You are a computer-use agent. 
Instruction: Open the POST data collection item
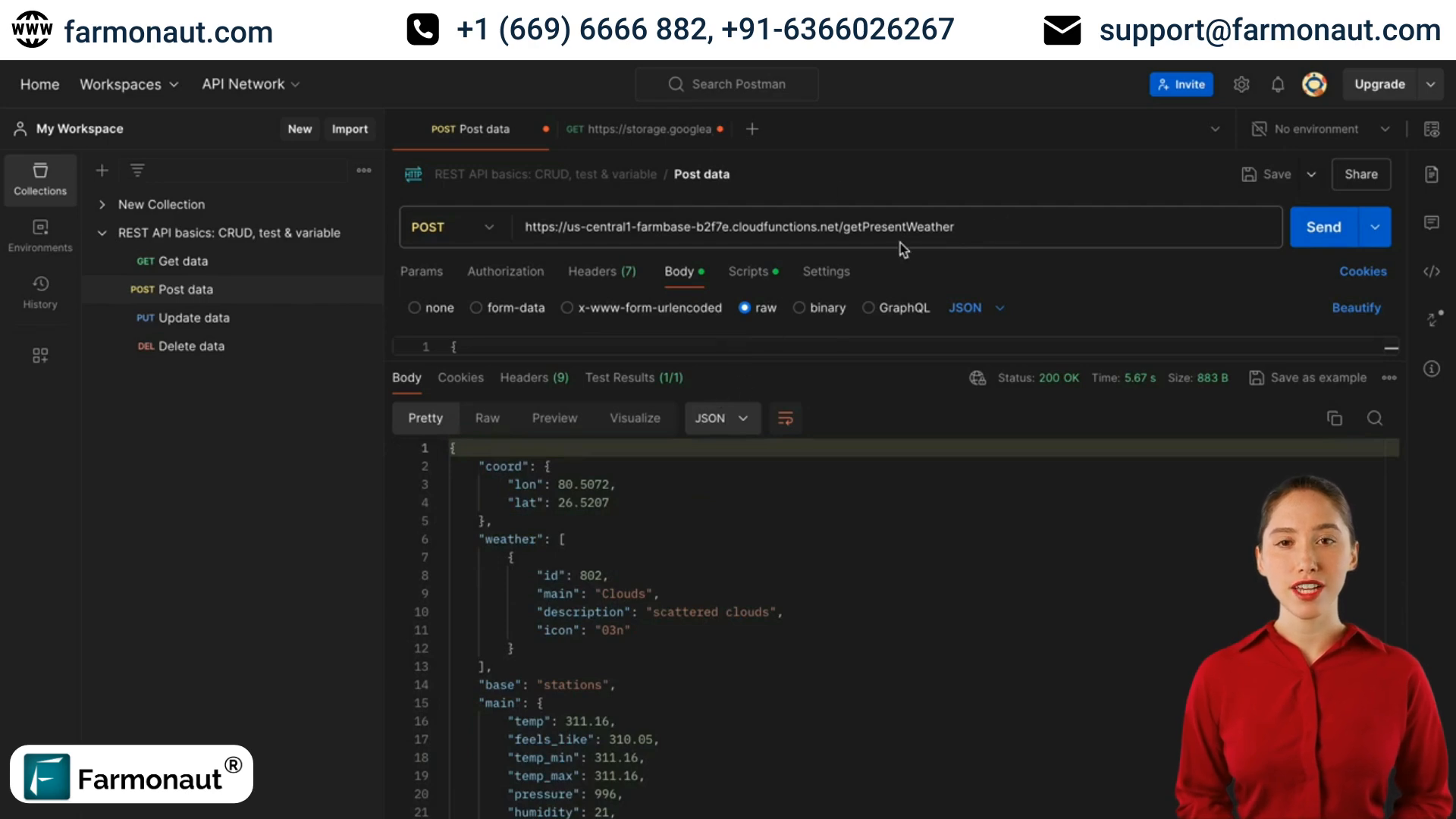[x=185, y=289]
